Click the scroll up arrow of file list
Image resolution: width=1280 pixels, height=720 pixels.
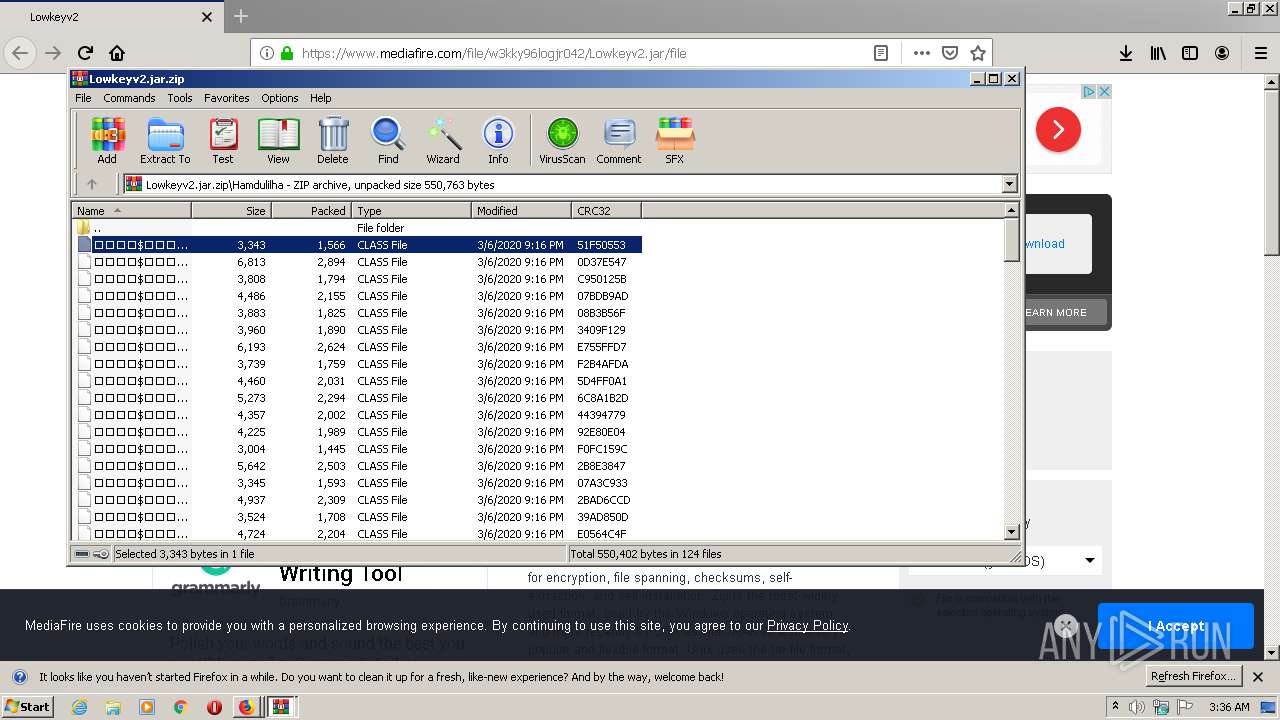point(1011,210)
